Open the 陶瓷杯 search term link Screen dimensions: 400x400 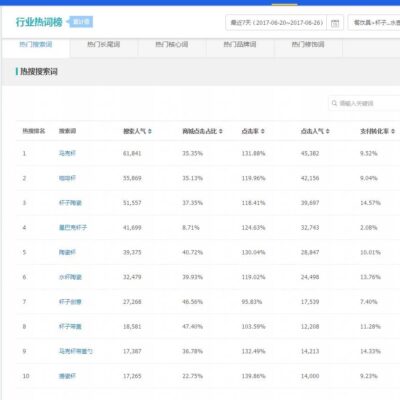67,252
